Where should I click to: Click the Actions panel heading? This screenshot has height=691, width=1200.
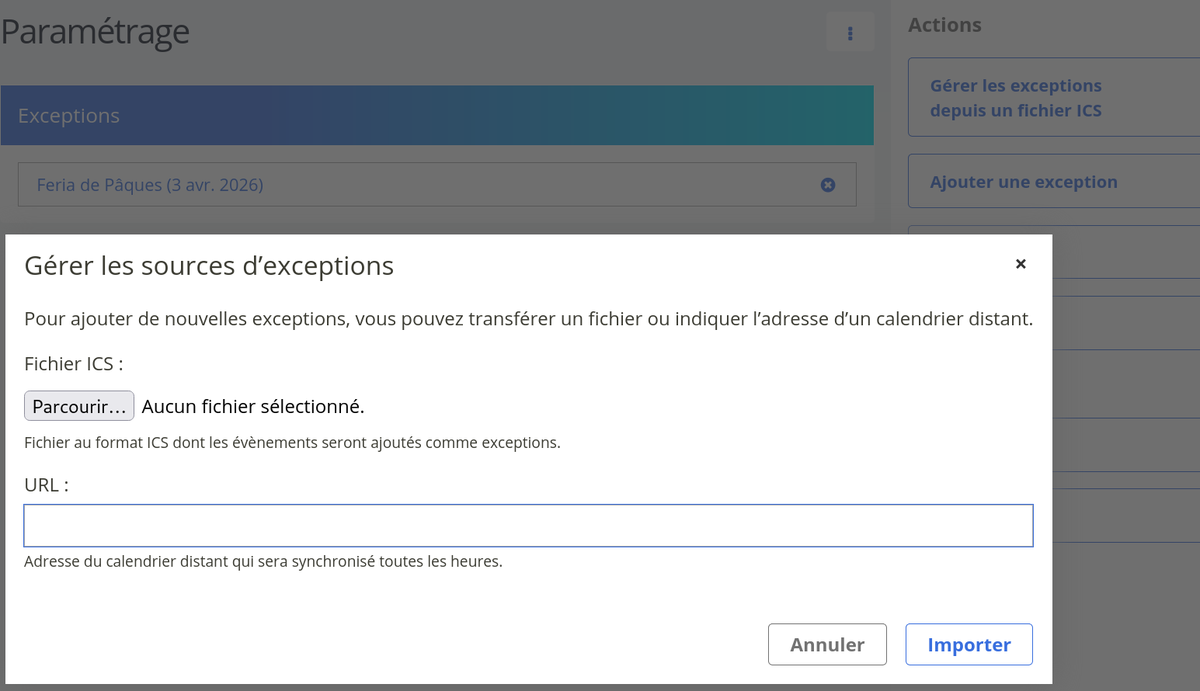(944, 25)
